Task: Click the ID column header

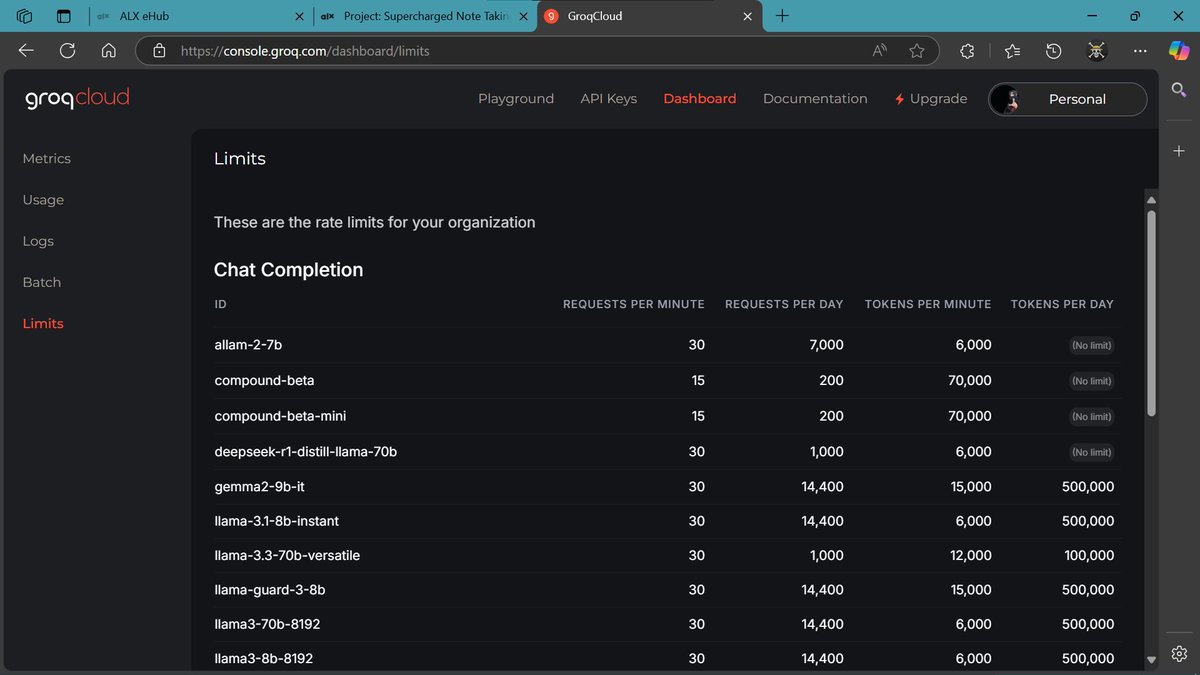Action: [220, 304]
